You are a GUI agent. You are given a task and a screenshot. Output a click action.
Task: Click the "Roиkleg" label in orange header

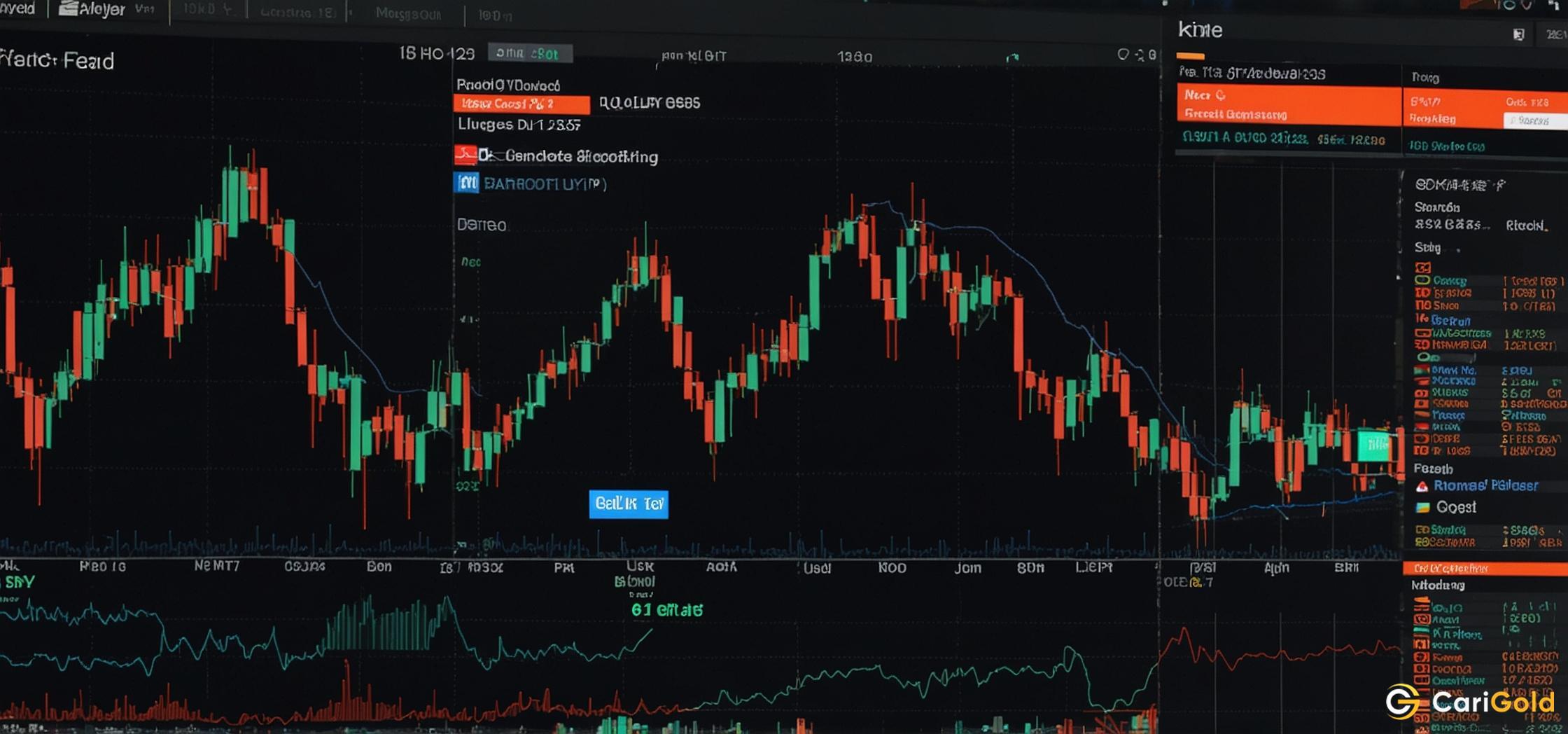[x=1433, y=119]
